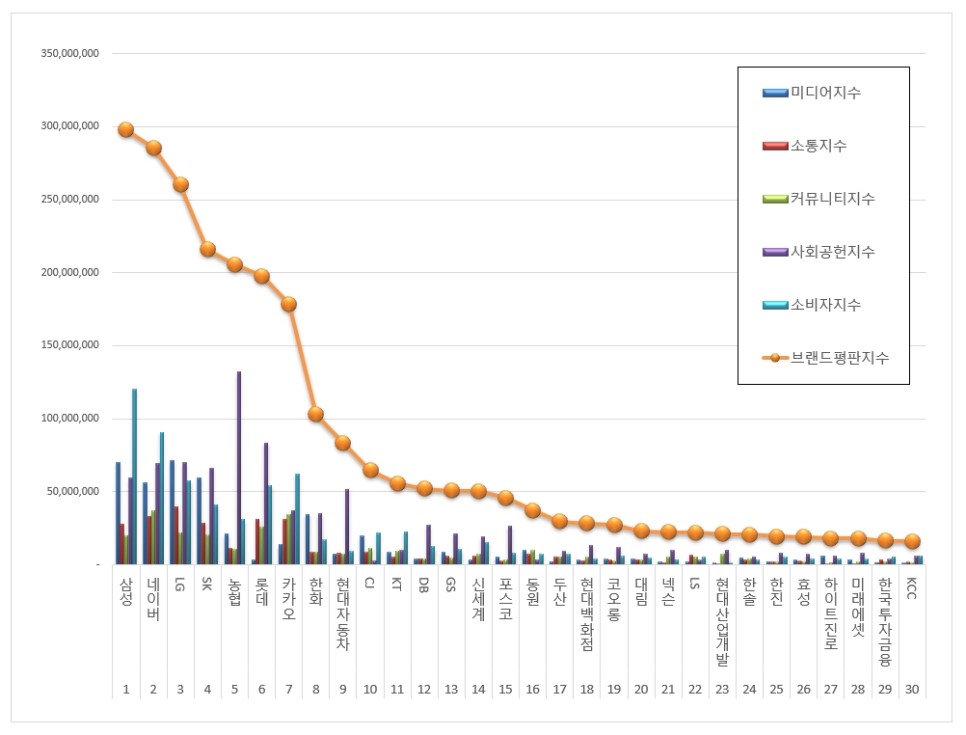Click the 현대자동차 axis label
Screen dimensions: 966x735
(x=343, y=614)
